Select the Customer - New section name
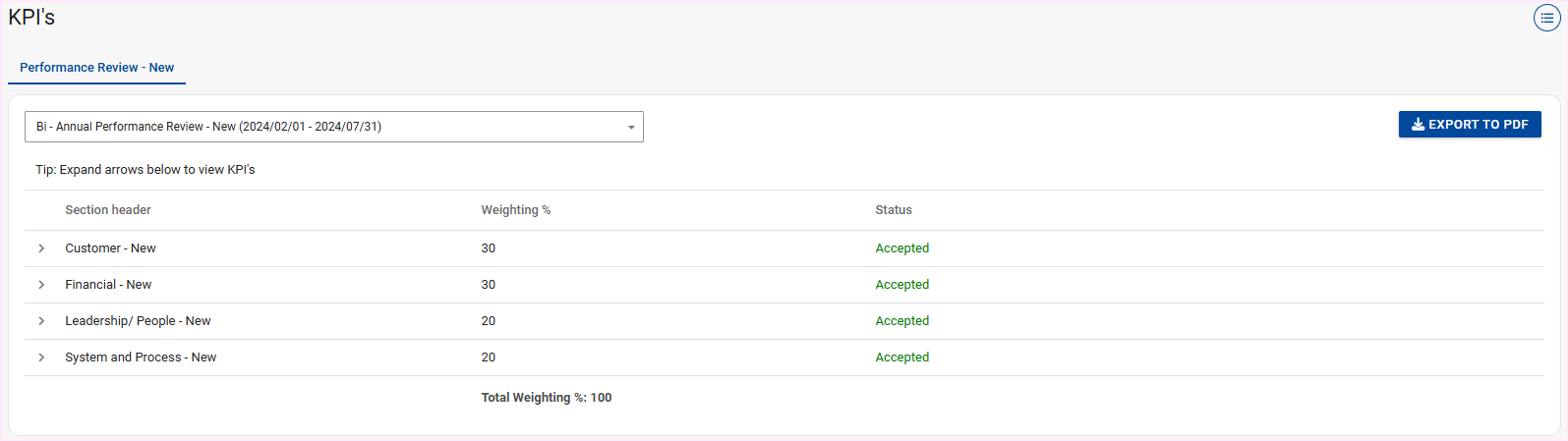This screenshot has height=441, width=1568. (110, 248)
